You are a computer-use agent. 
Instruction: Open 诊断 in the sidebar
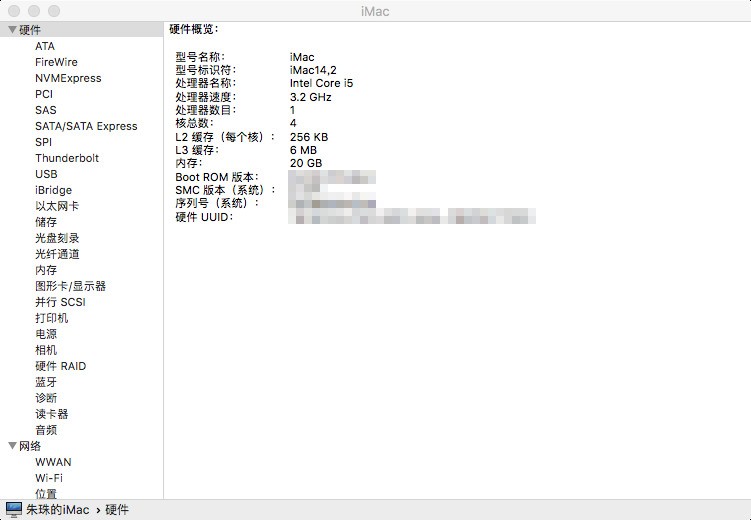[x=46, y=398]
